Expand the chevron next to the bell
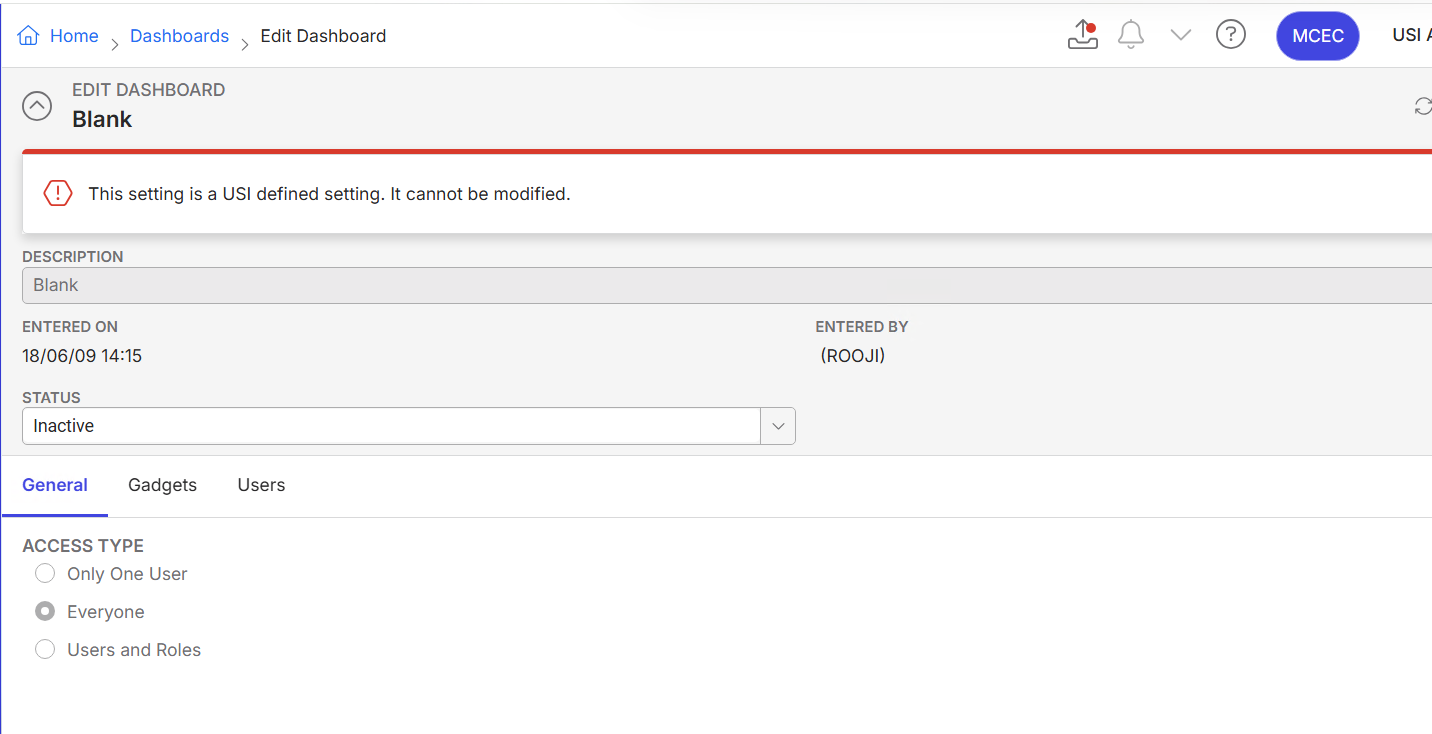 (1181, 35)
